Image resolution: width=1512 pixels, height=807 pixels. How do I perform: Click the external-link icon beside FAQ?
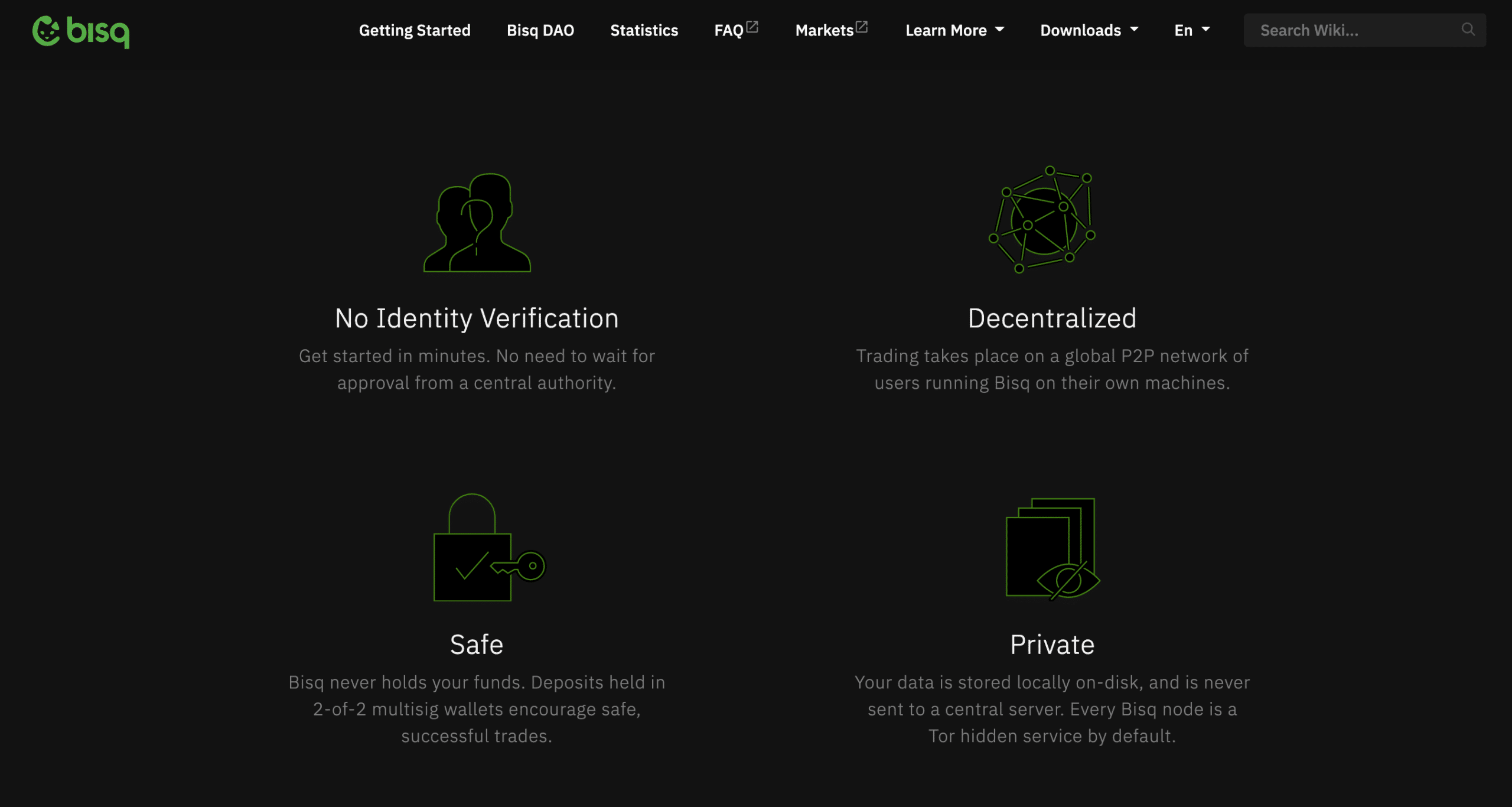coord(752,27)
